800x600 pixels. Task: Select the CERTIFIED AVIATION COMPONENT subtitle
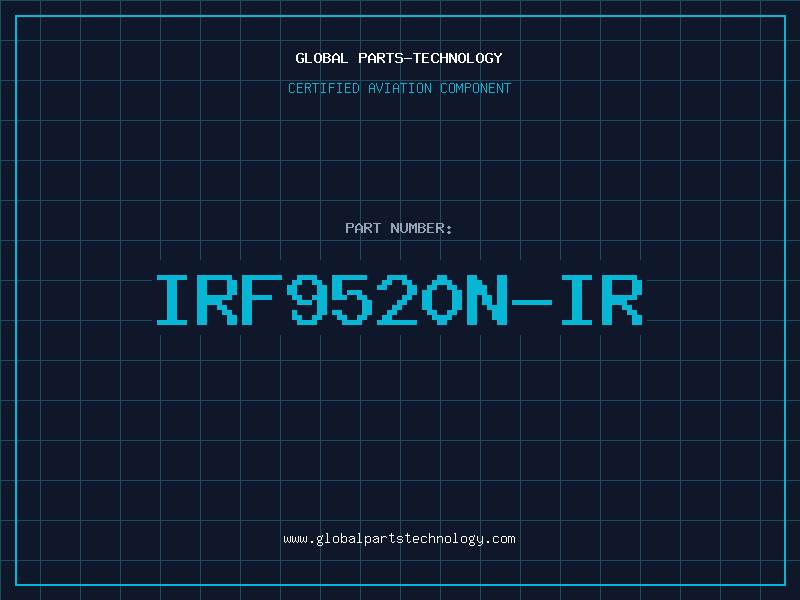(399, 88)
